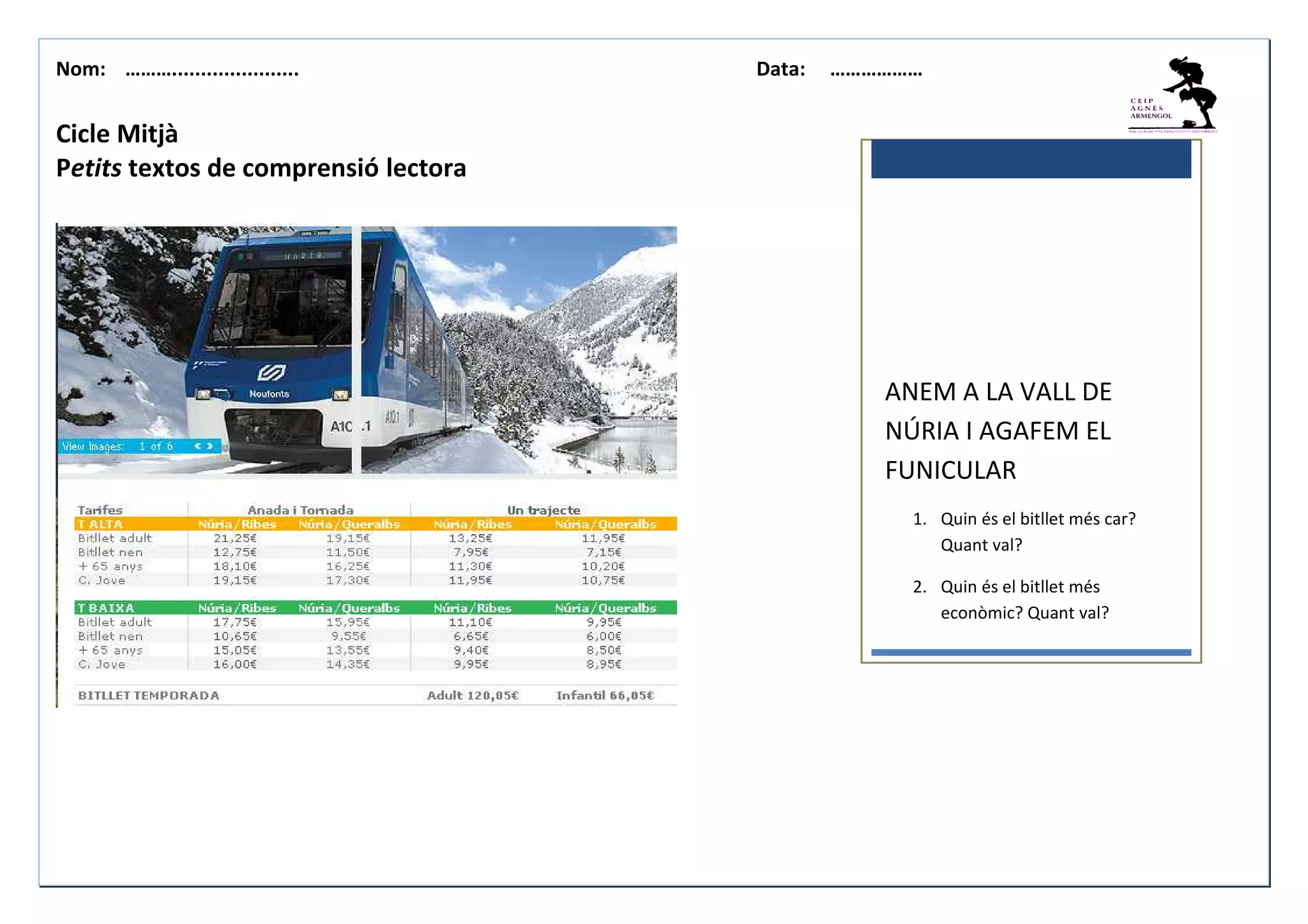Select 'Petits textos de comprensió lectora' heading

[x=261, y=168]
